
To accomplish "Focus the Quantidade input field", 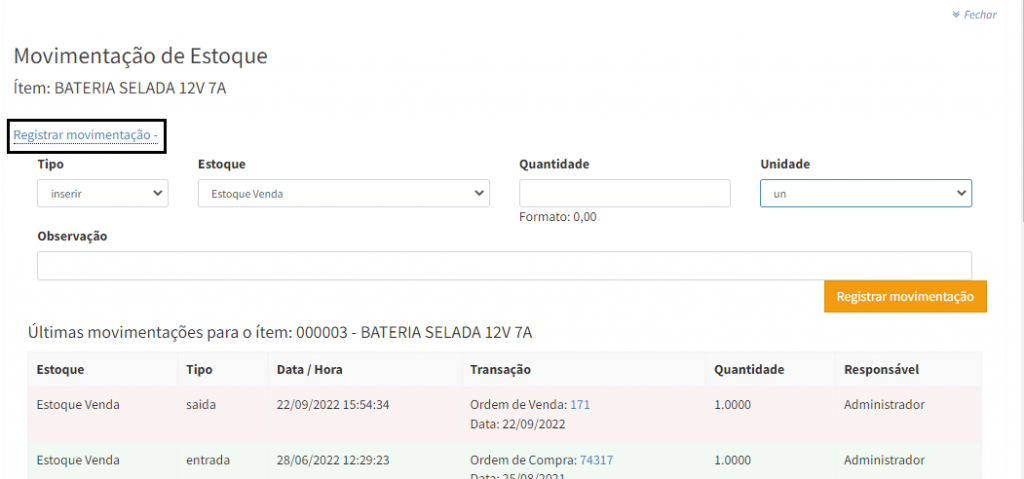I will click(x=624, y=193).
